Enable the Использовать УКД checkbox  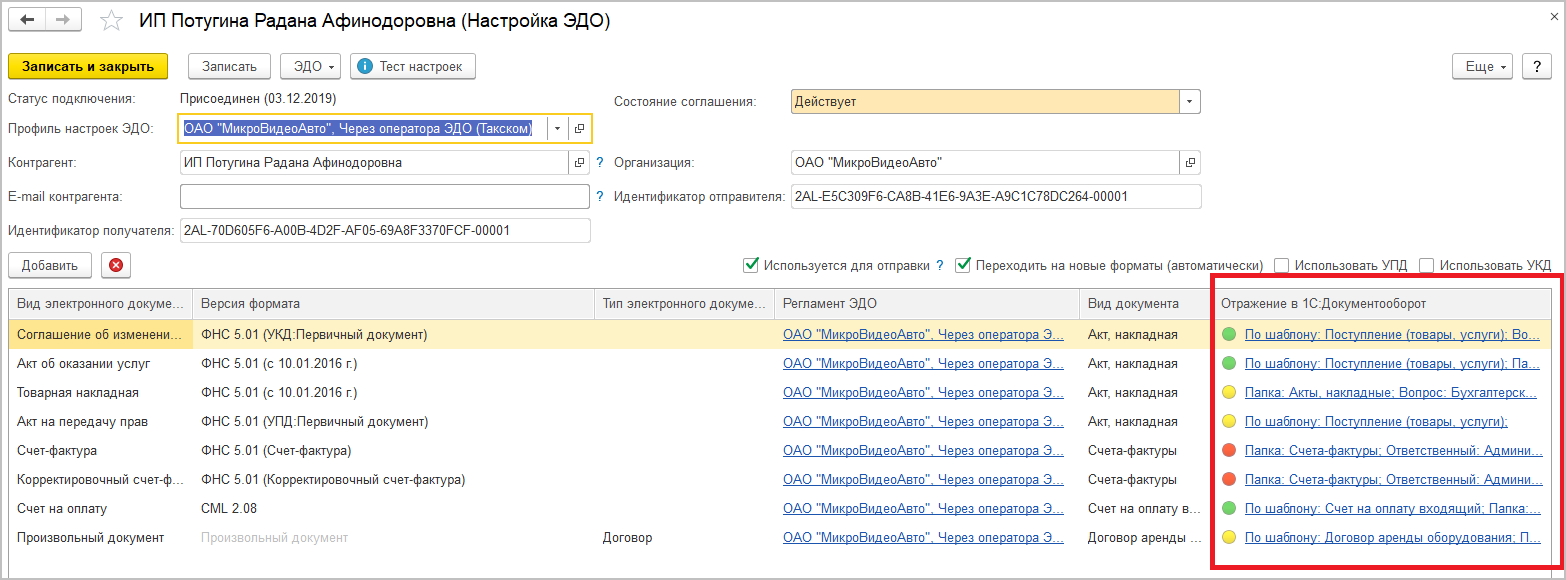click(x=1427, y=265)
